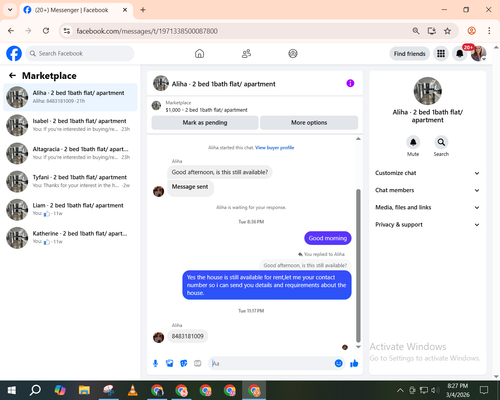Viewport: 500px width, 400px height.
Task: Attach a file image icon
Action: [x=169, y=363]
